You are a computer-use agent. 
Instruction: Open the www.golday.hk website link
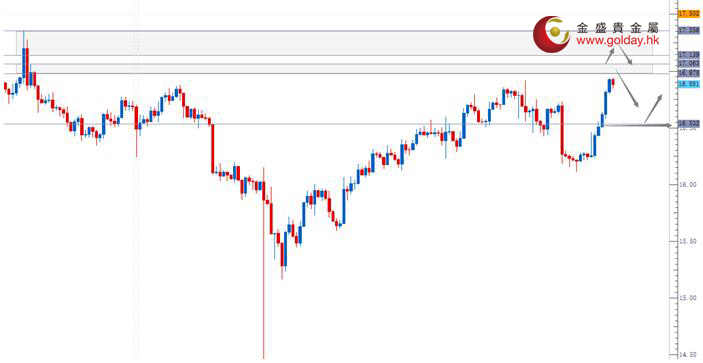pyautogui.click(x=617, y=41)
